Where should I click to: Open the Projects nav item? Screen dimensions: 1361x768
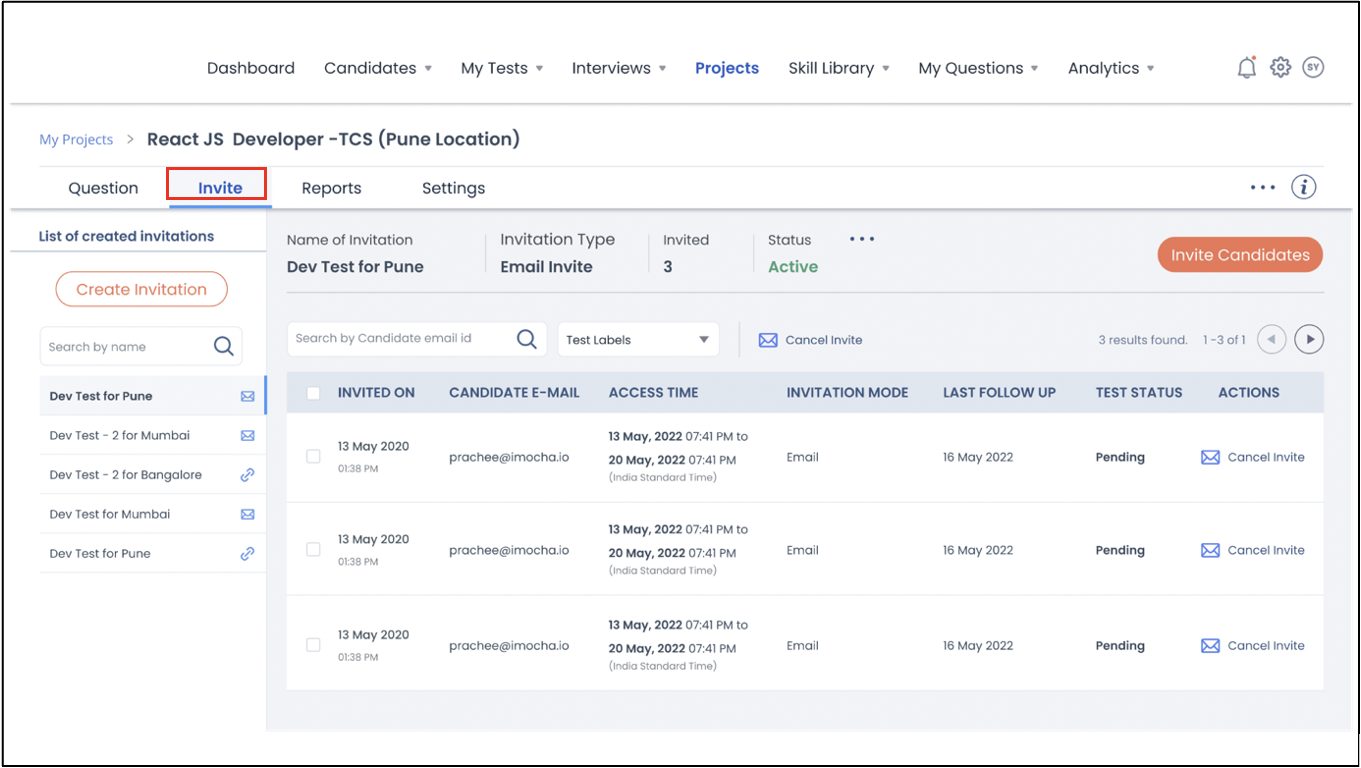727,68
